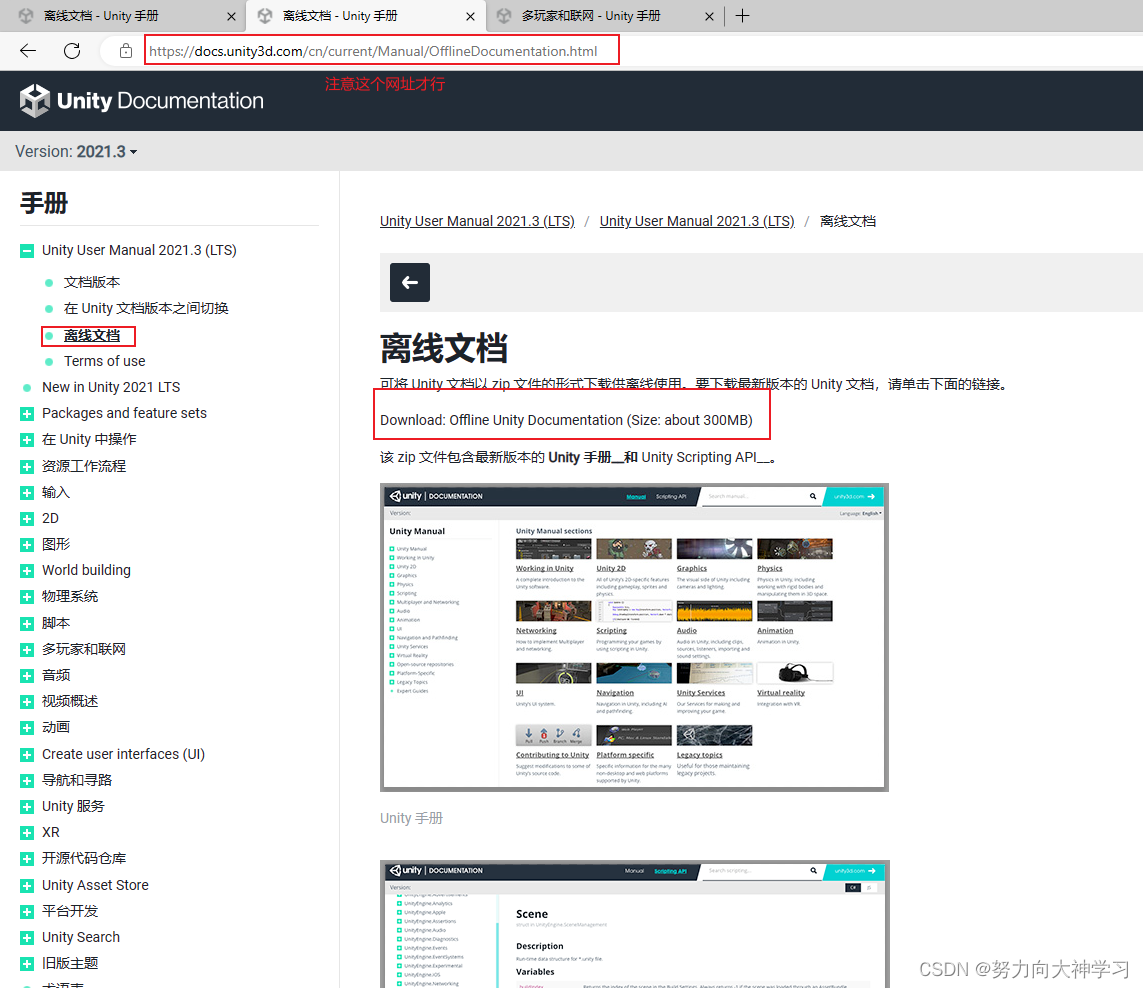Open Unity User Manual 2021.3 (LTS) sidebar label
Screen dimensions: 1143x988
point(139,250)
